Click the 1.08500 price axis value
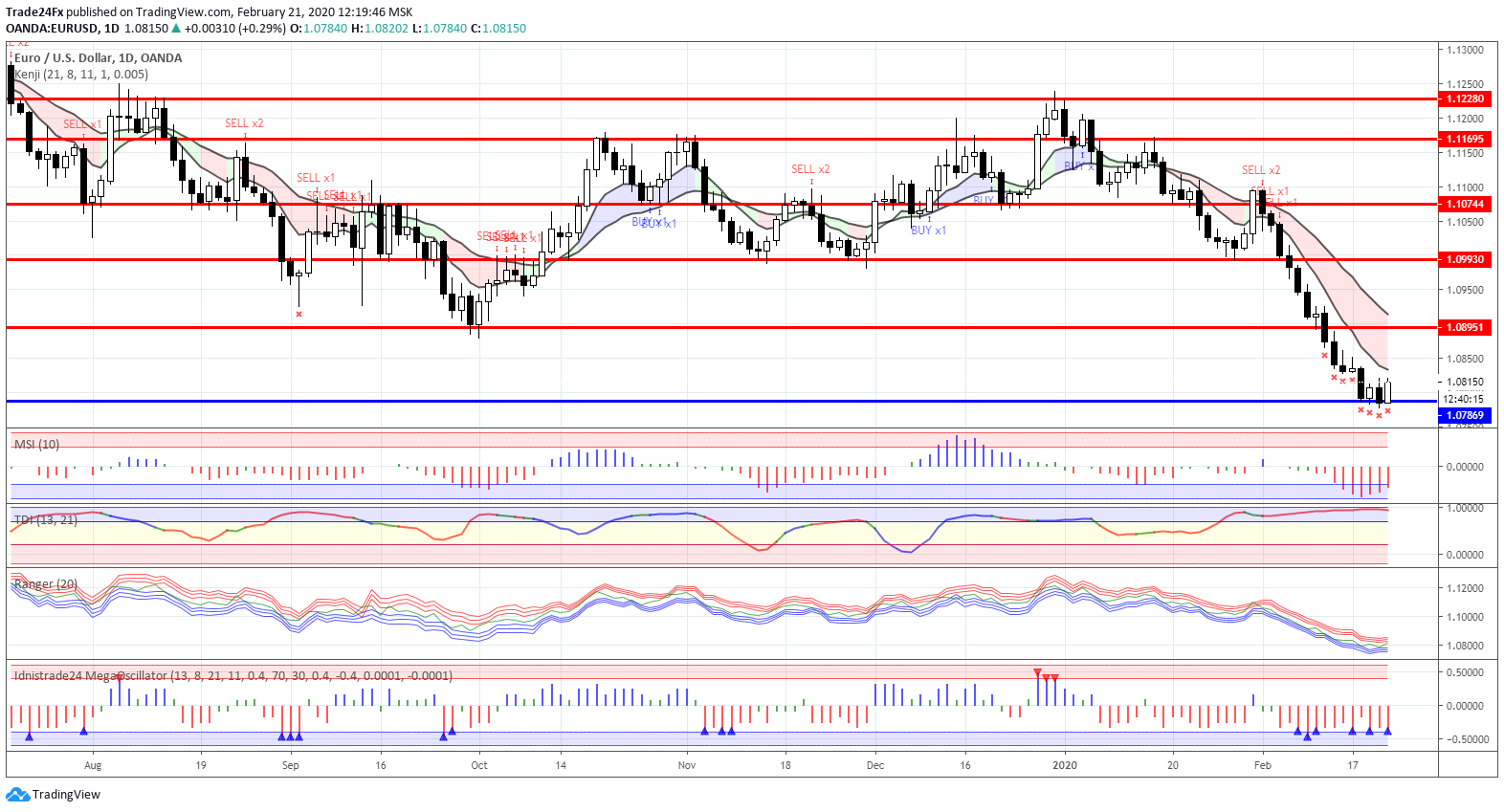1504x812 pixels. pos(1465,359)
